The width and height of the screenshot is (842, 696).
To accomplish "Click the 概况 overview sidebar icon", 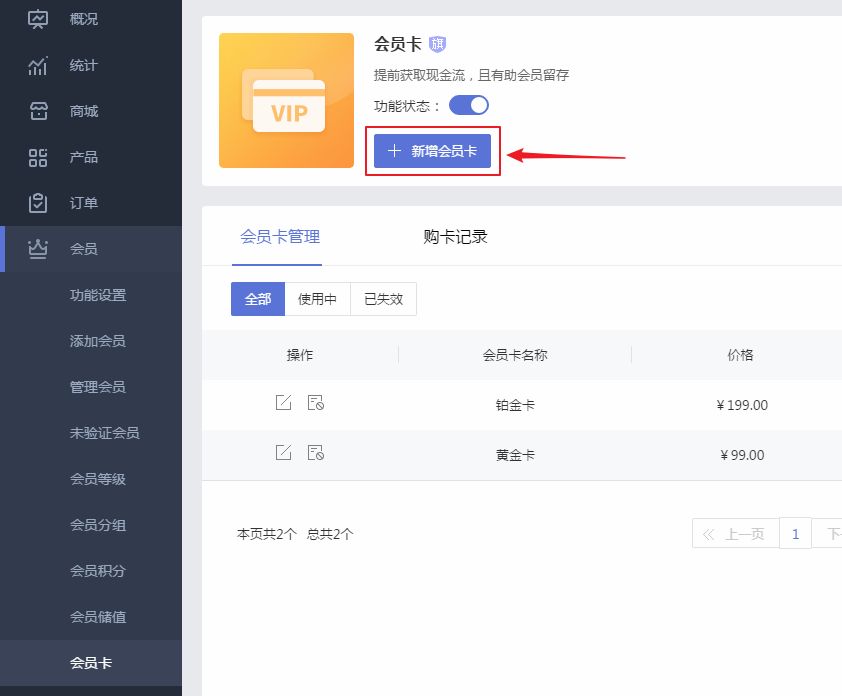I will [x=38, y=19].
